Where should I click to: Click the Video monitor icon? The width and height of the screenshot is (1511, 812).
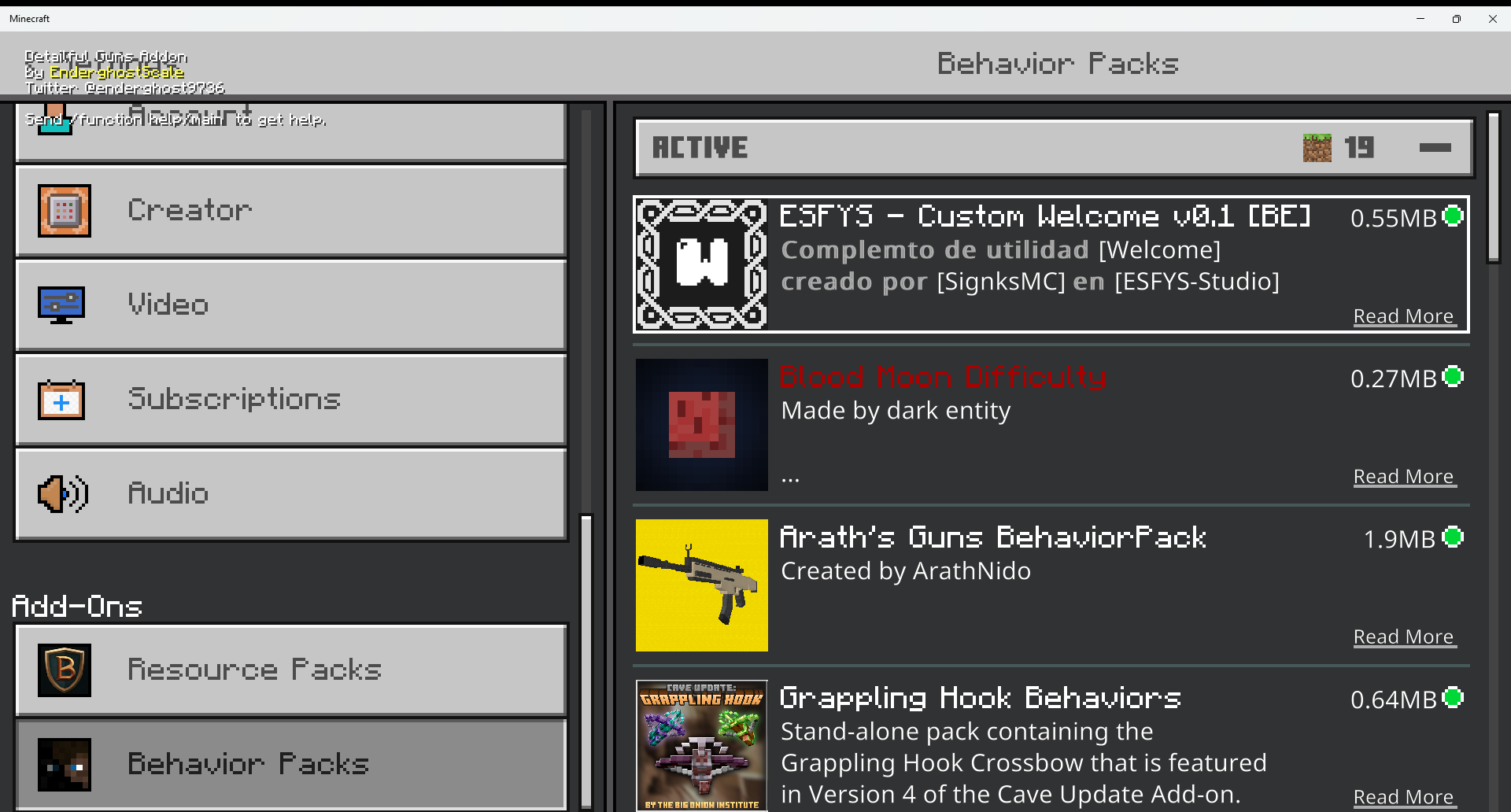[x=61, y=305]
